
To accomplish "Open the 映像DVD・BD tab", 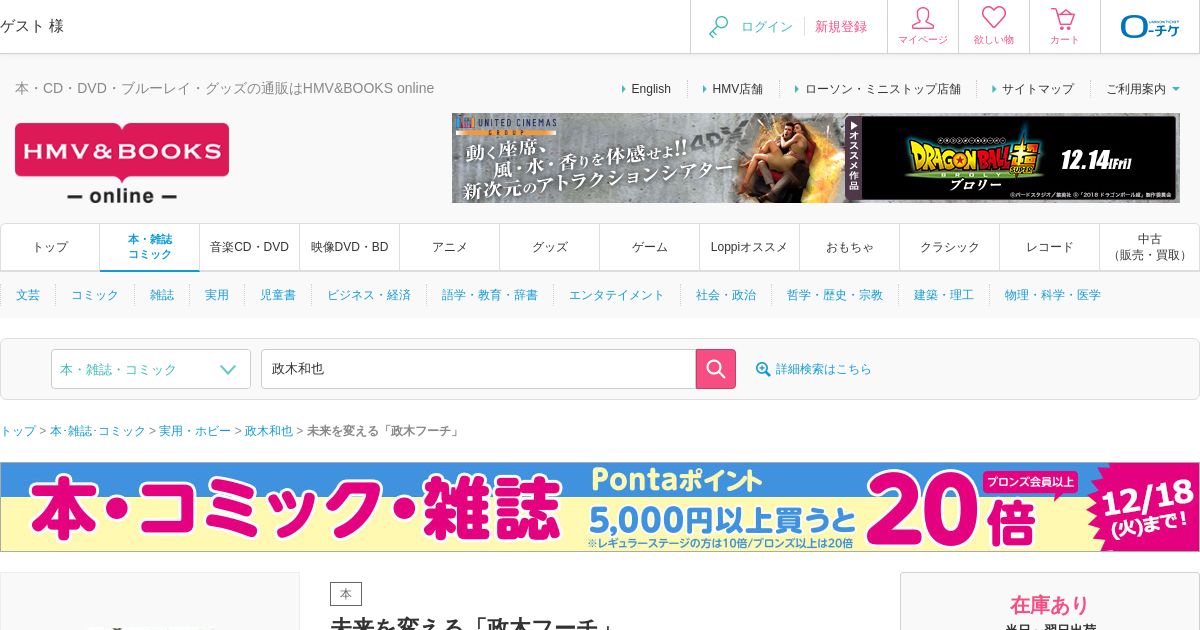I will (350, 247).
